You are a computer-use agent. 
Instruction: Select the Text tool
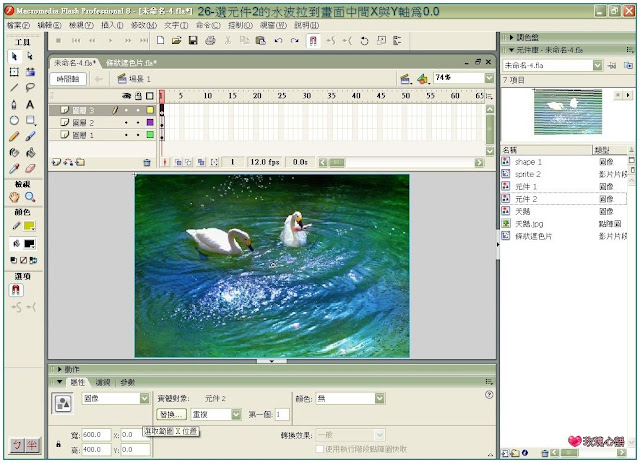tap(30, 105)
